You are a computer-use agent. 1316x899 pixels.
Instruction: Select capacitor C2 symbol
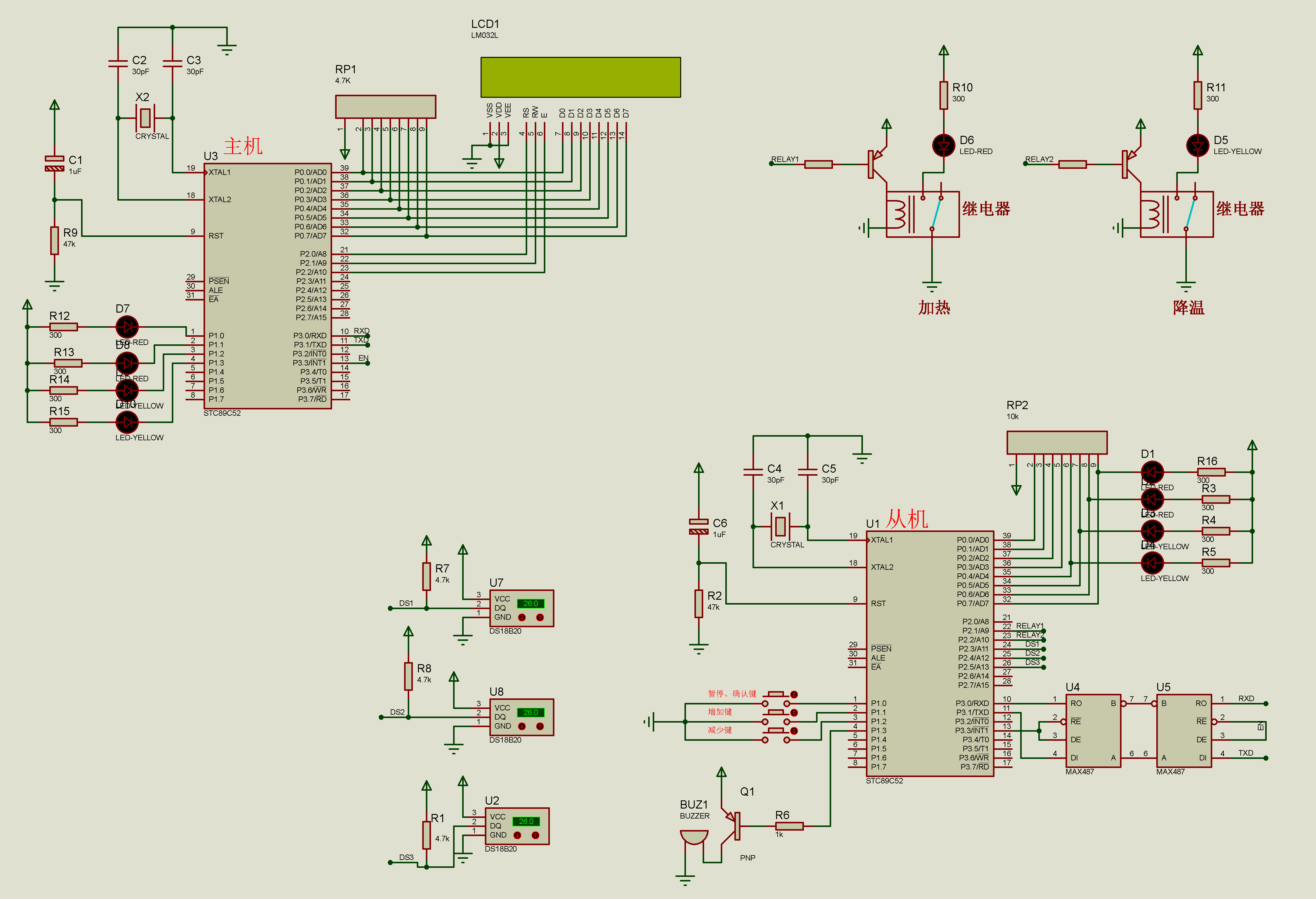coord(118,64)
